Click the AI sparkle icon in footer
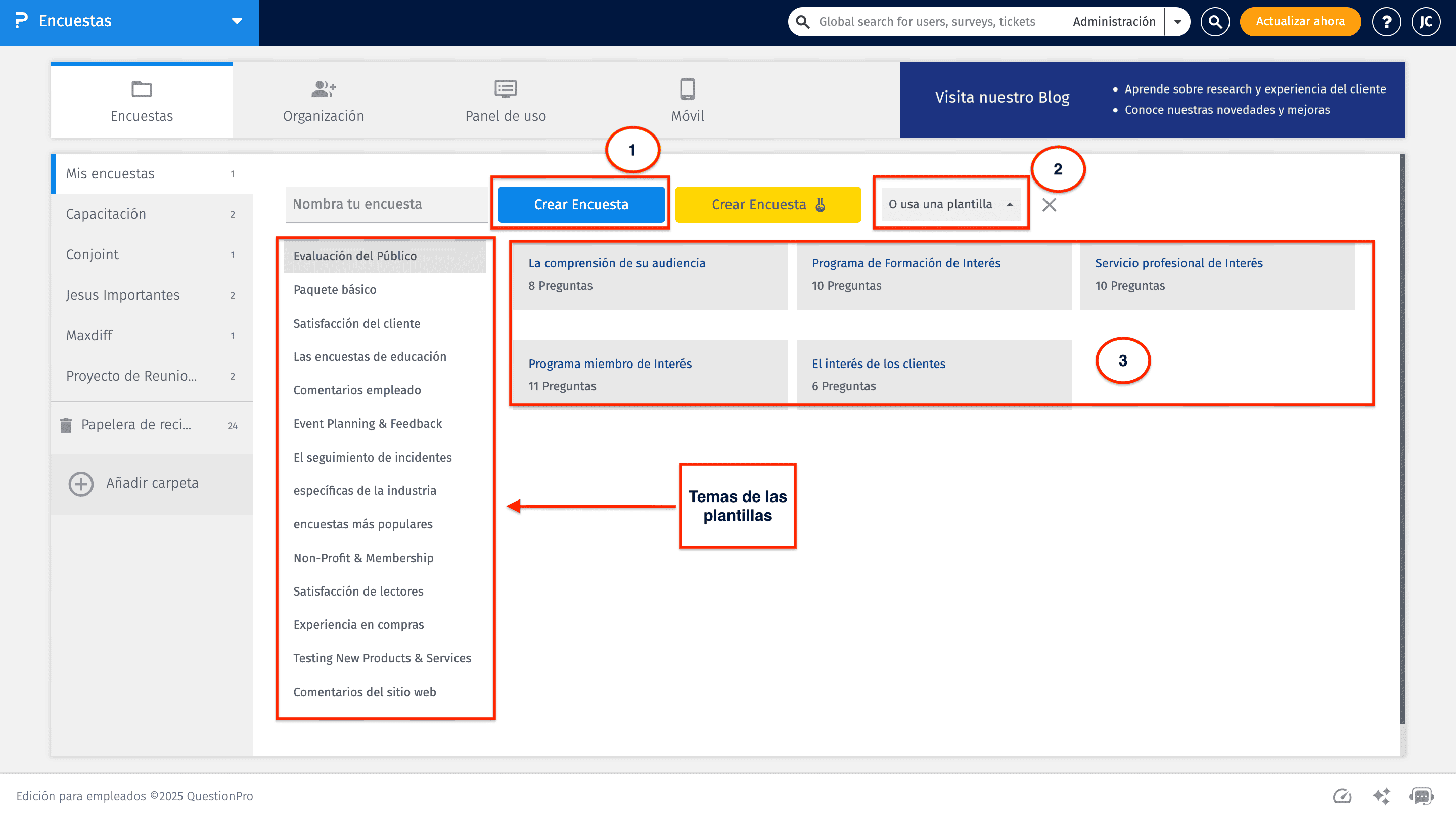Image resolution: width=1456 pixels, height=818 pixels. (x=1381, y=796)
